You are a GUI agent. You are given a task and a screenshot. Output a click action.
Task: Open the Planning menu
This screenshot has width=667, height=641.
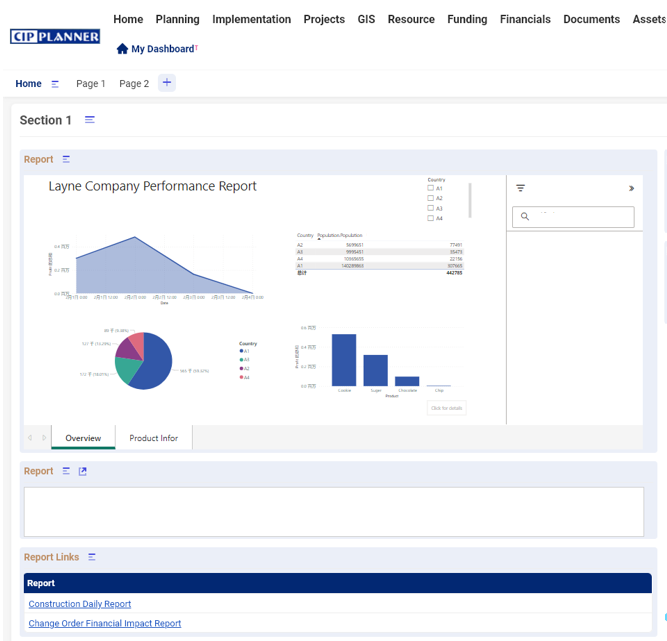(177, 19)
